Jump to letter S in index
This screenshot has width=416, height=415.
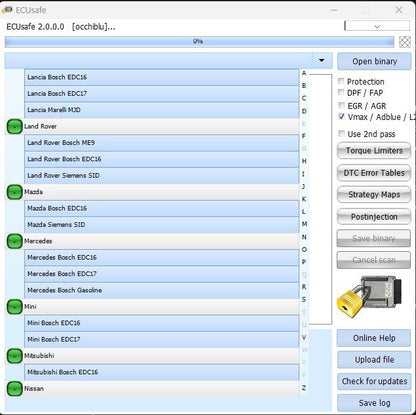(x=304, y=300)
